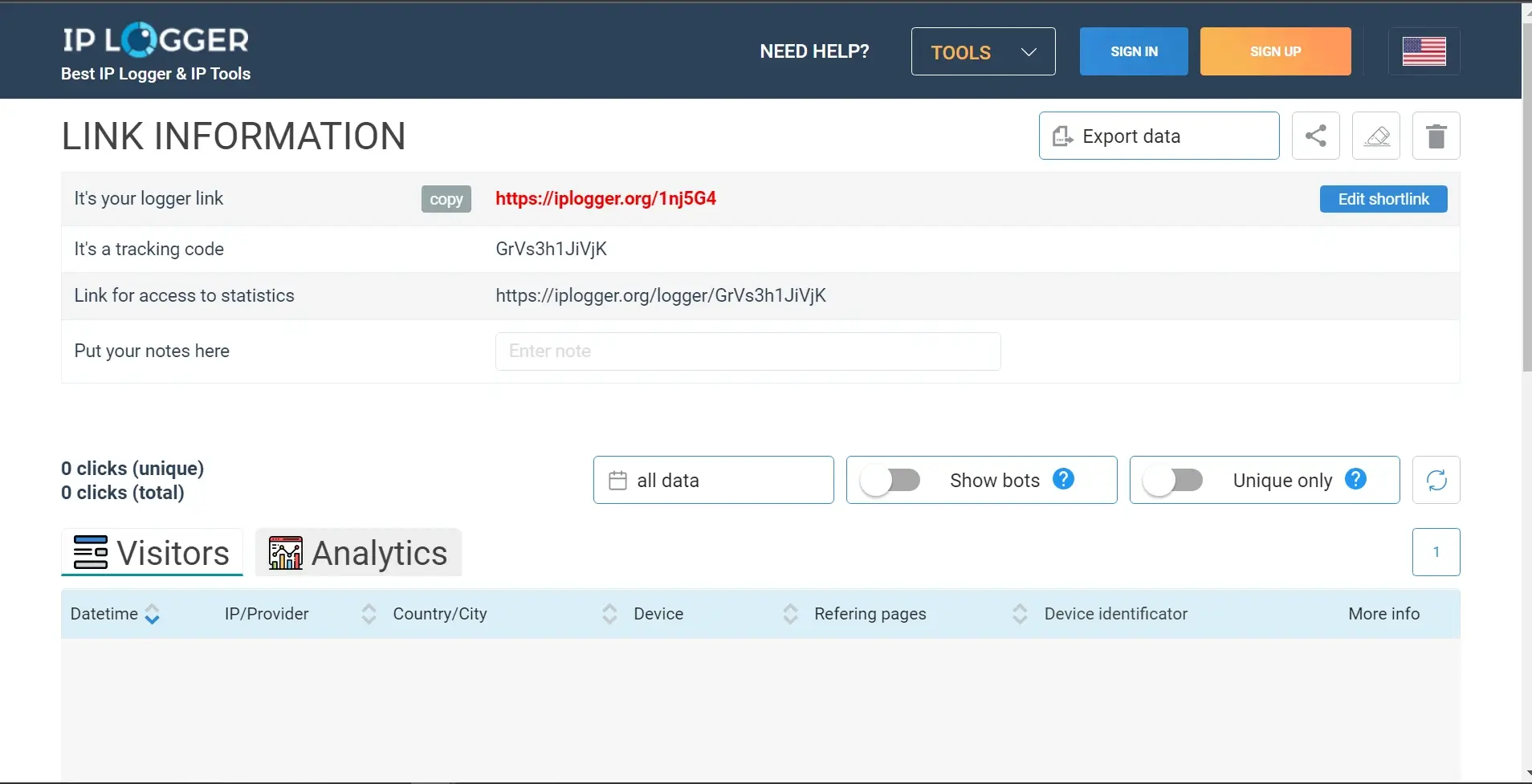Click the calendar icon in all data

pyautogui.click(x=617, y=480)
